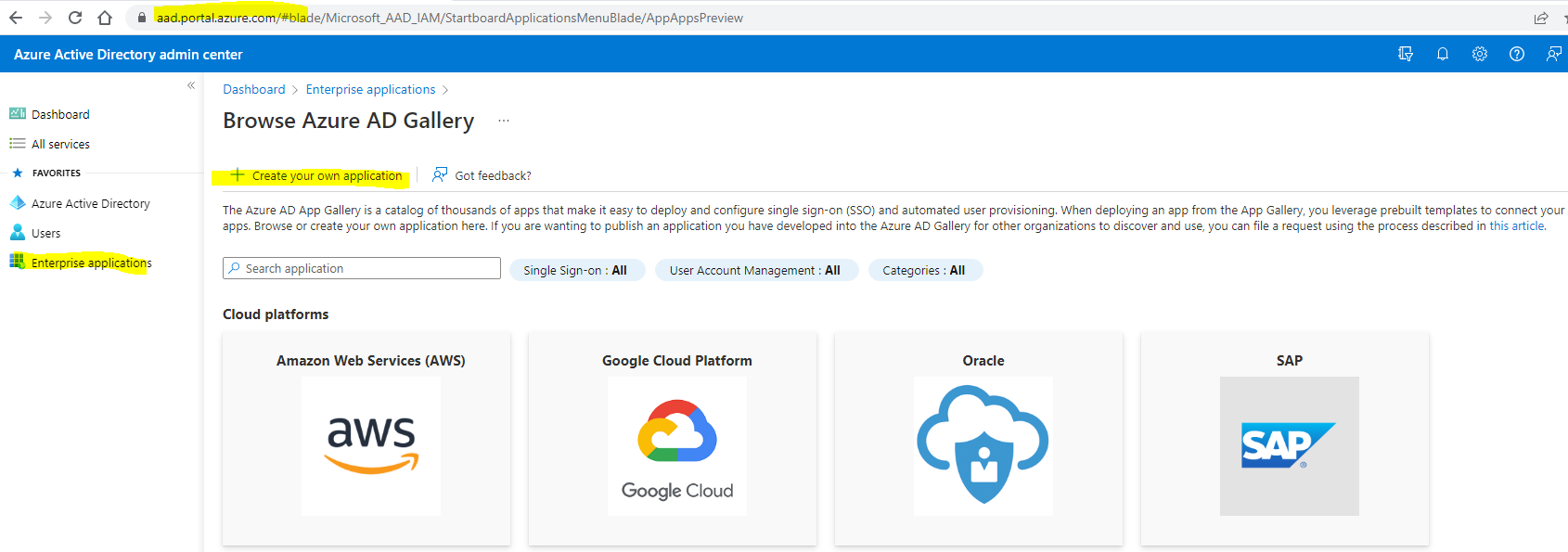This screenshot has height=552, width=1568.
Task: Click the Search application input field
Action: 362,268
